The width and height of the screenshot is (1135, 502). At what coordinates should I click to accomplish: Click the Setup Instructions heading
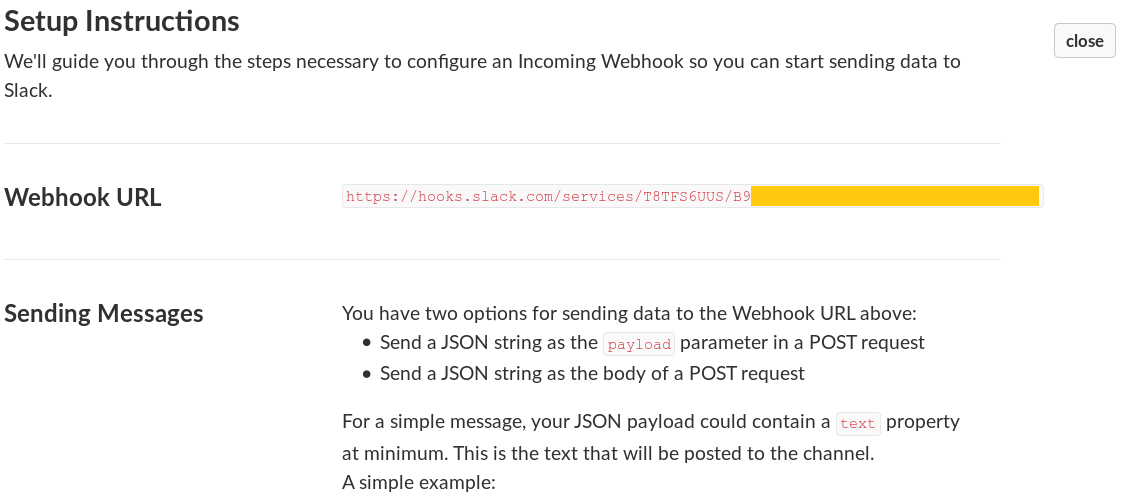[122, 20]
